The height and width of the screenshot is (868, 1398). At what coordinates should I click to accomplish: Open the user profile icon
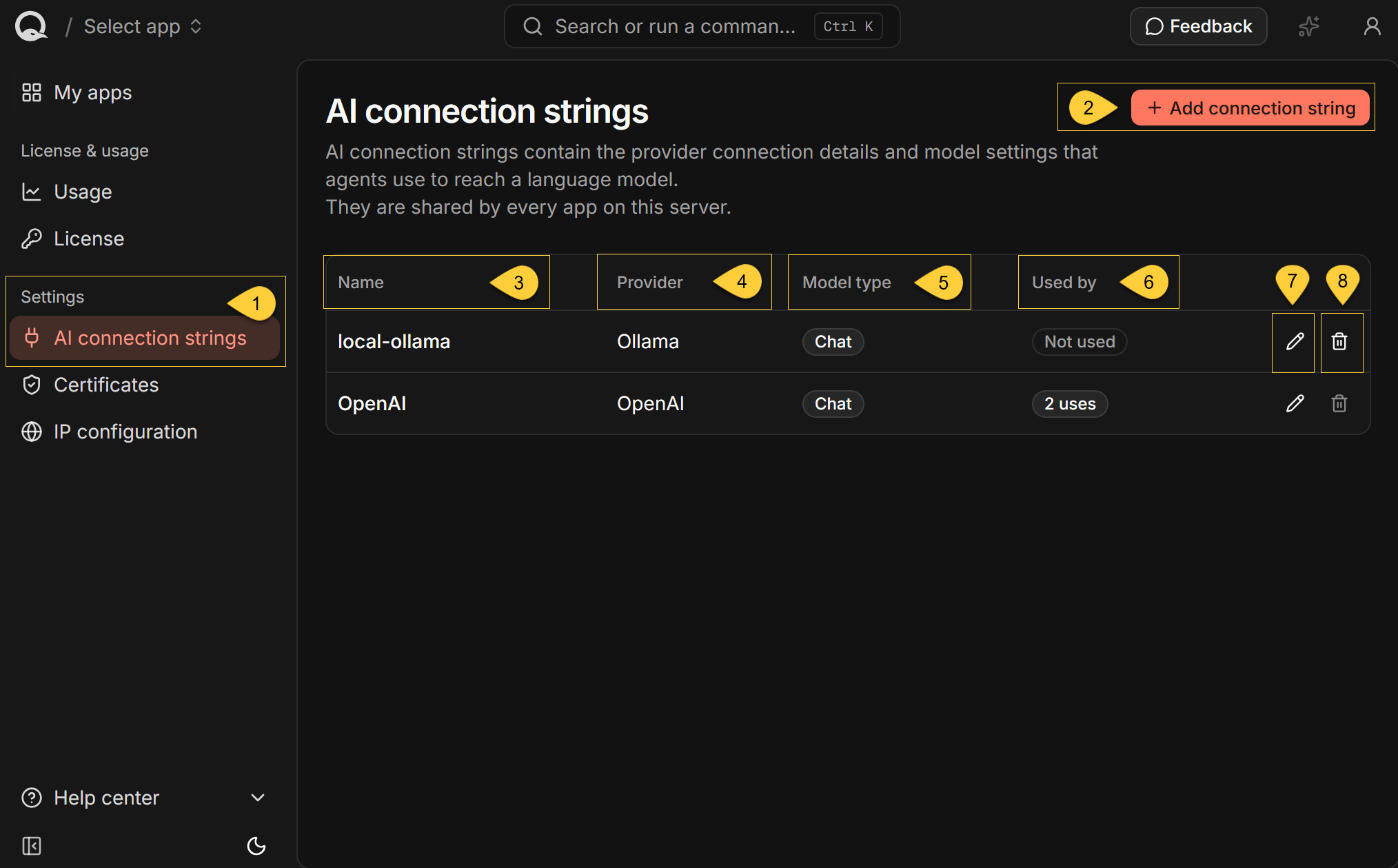(x=1372, y=26)
